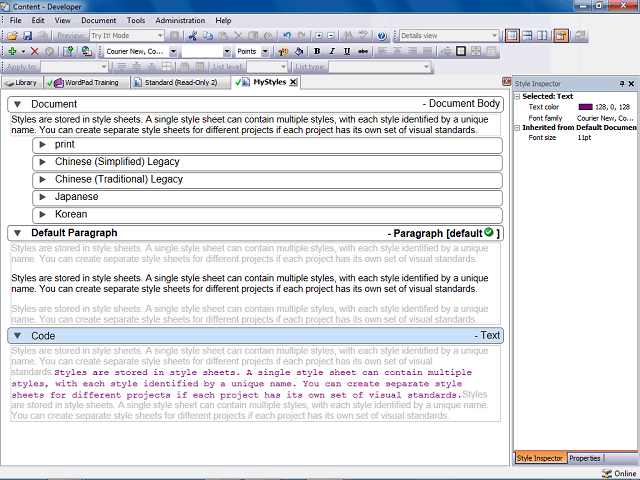The width and height of the screenshot is (640, 480).
Task: Close the Style Inspector panel
Action: (x=631, y=84)
